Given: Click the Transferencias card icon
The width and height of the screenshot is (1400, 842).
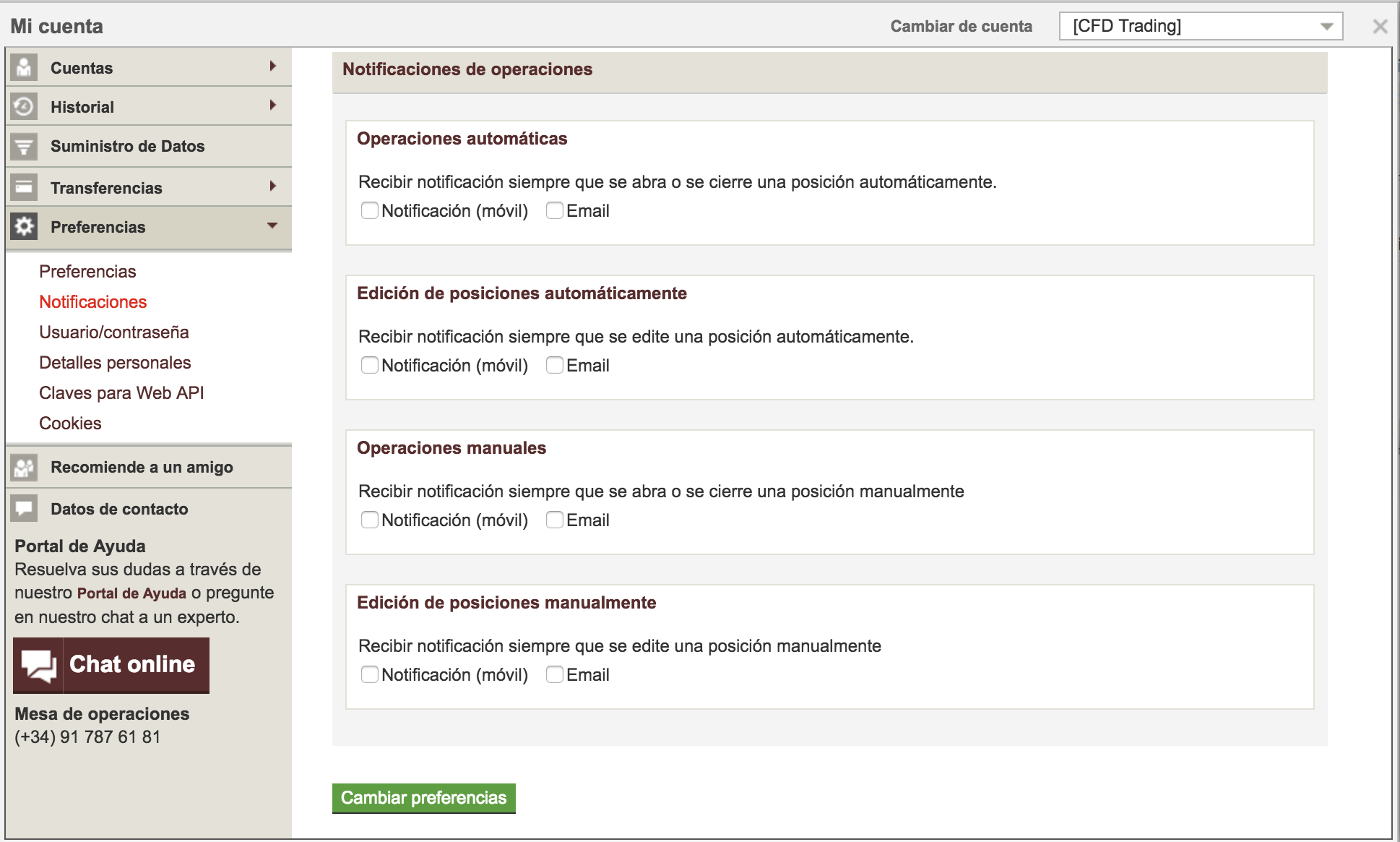Looking at the screenshot, I should [x=24, y=187].
